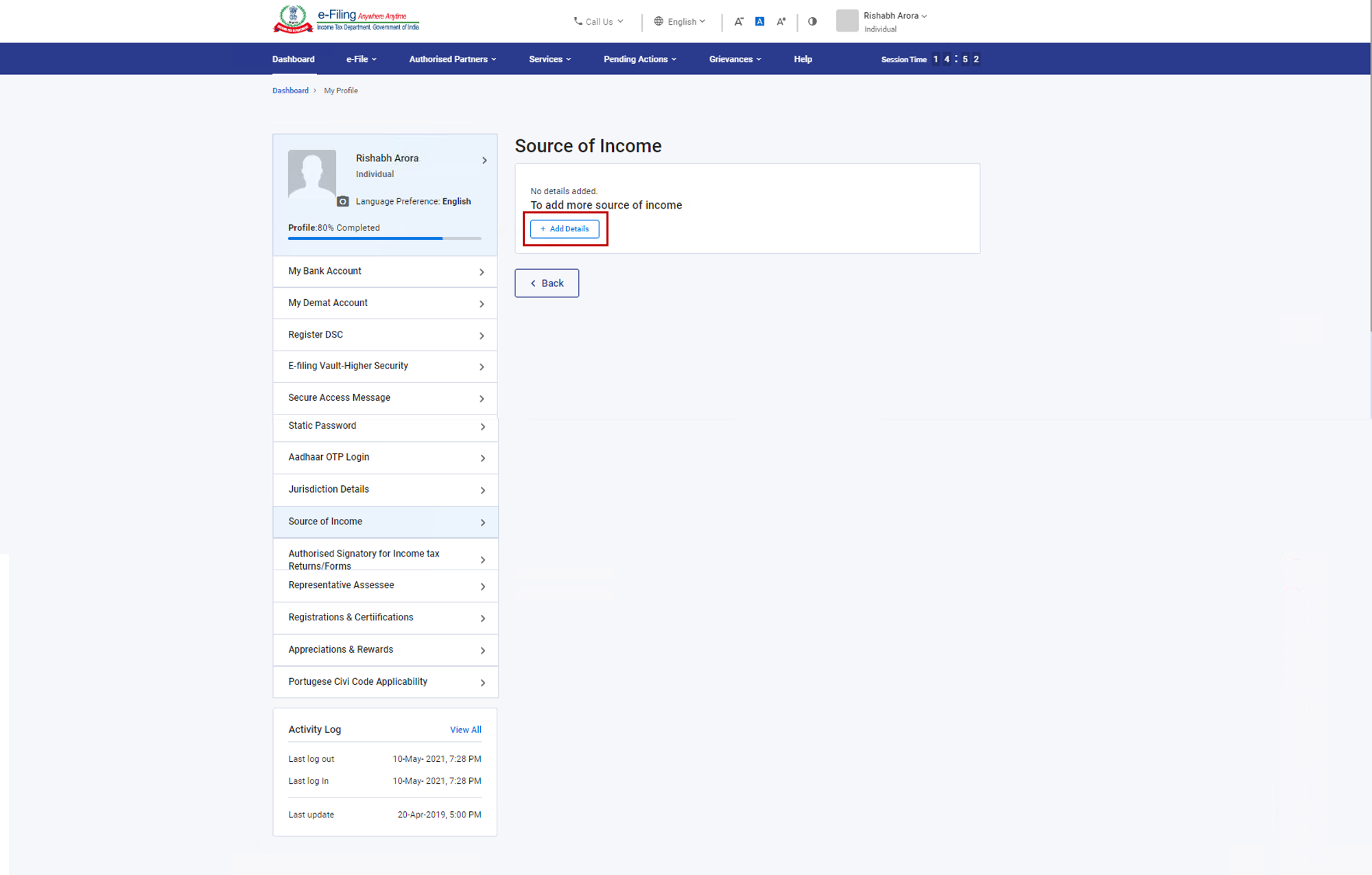Viewport: 1372px width, 875px height.
Task: Click the profile completion progress bar
Action: pyautogui.click(x=384, y=238)
